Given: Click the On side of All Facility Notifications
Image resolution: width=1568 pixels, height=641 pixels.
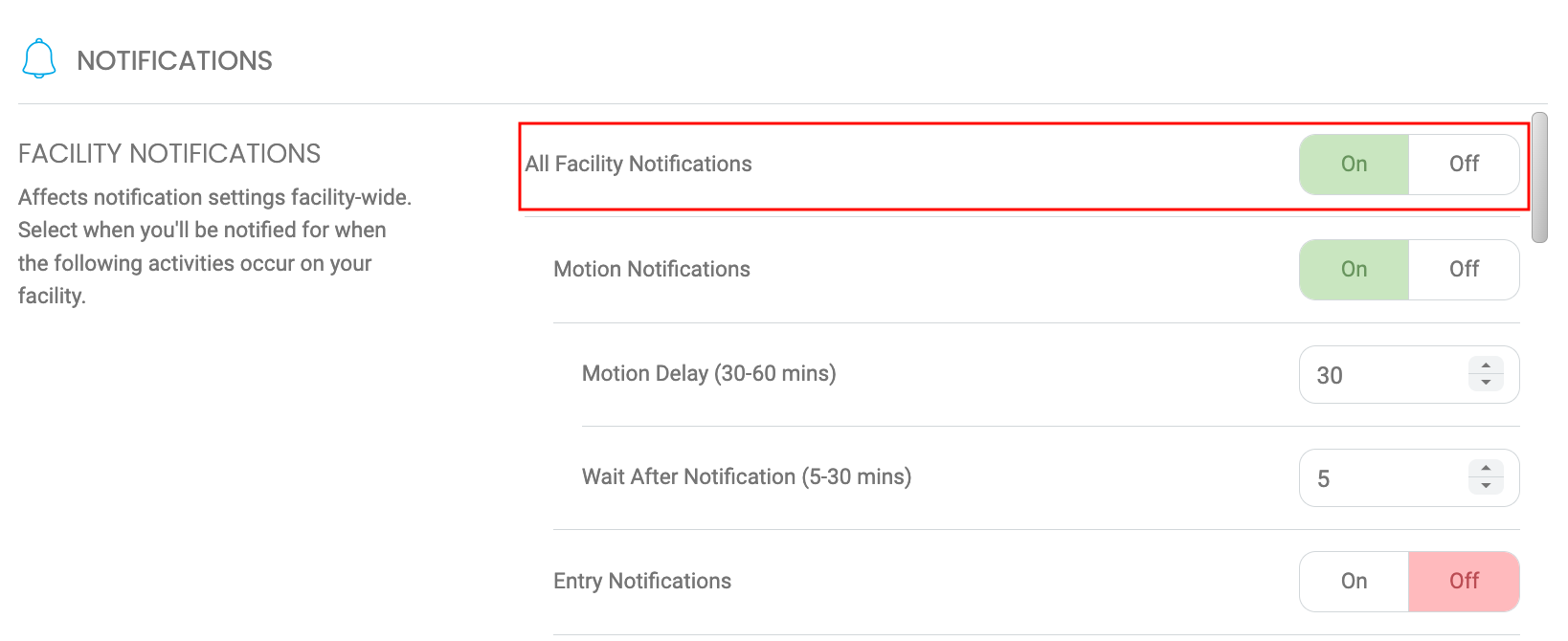Looking at the screenshot, I should point(1353,164).
